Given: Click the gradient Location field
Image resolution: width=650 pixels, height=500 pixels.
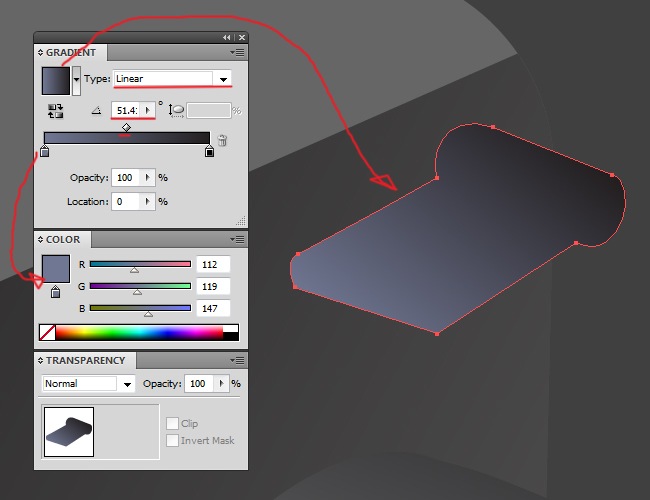Looking at the screenshot, I should pos(126,201).
